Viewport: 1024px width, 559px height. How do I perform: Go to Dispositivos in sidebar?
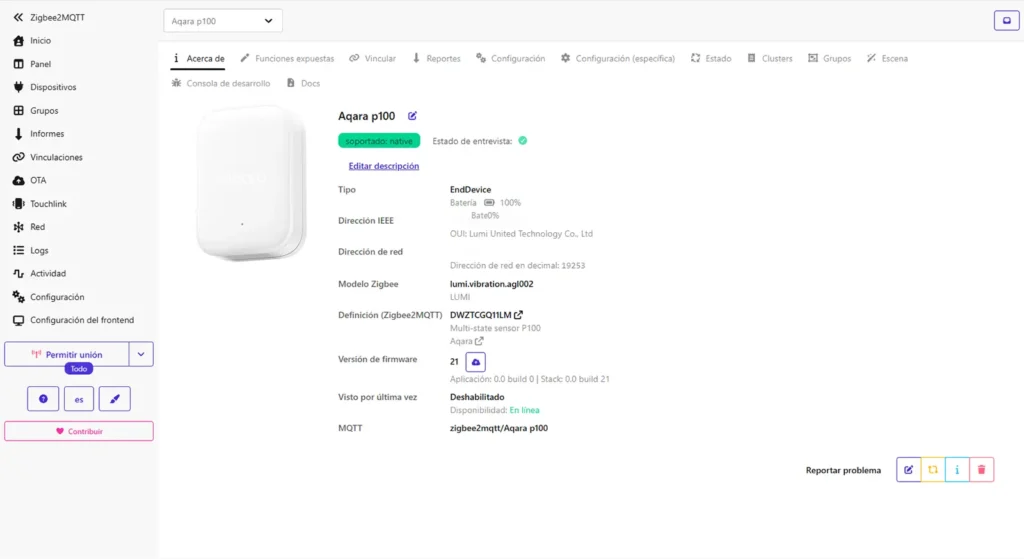[44, 87]
